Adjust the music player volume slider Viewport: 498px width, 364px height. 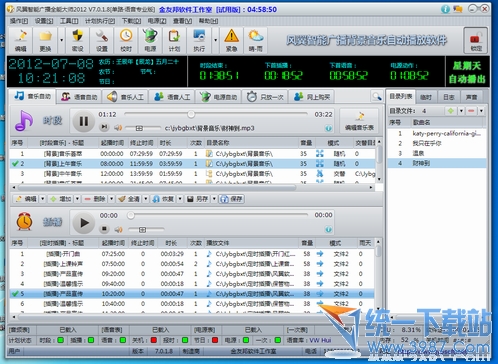pyautogui.click(x=139, y=128)
